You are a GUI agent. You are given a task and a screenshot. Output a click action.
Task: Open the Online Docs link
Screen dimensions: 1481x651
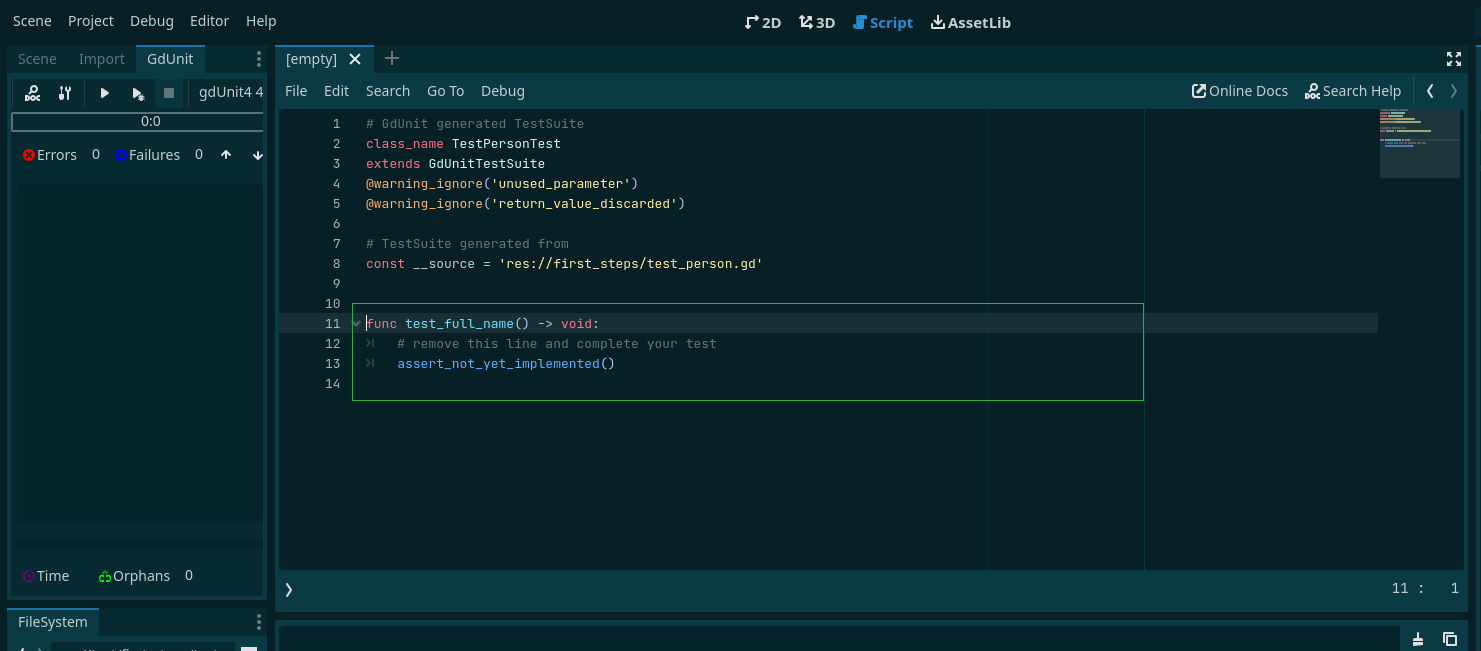click(x=1239, y=90)
